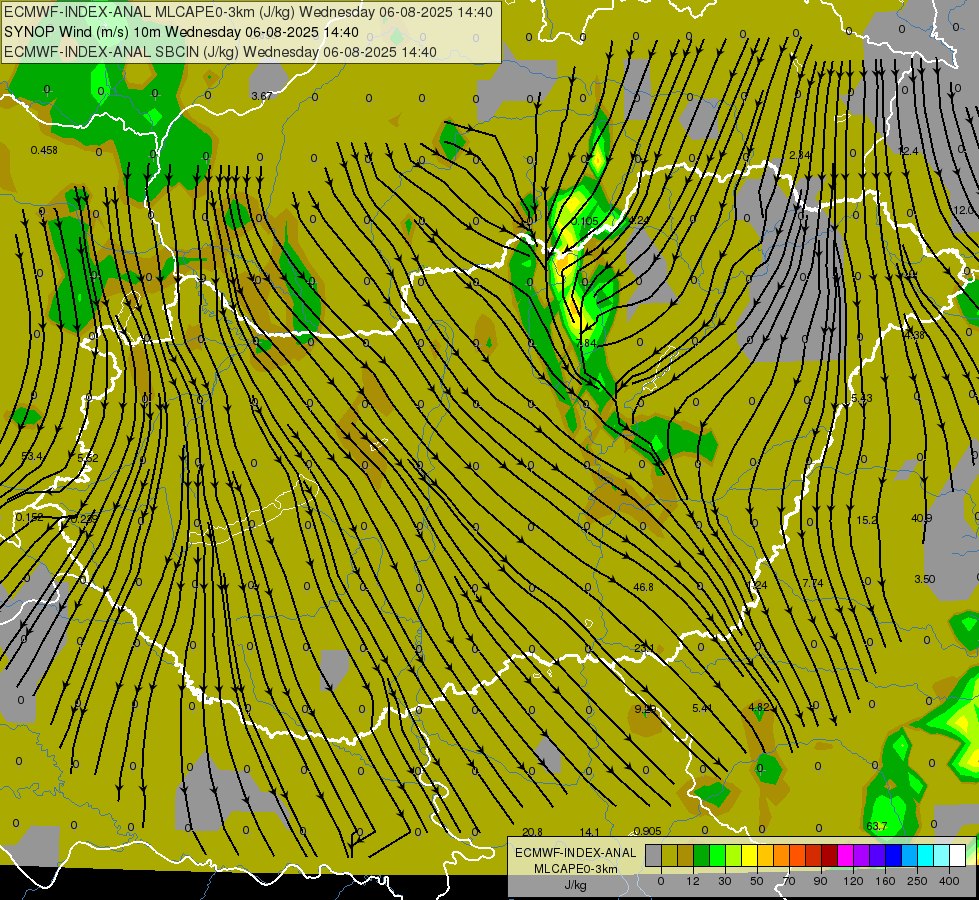979x900 pixels.
Task: Click the map value '0.905'
Action: pos(647,831)
